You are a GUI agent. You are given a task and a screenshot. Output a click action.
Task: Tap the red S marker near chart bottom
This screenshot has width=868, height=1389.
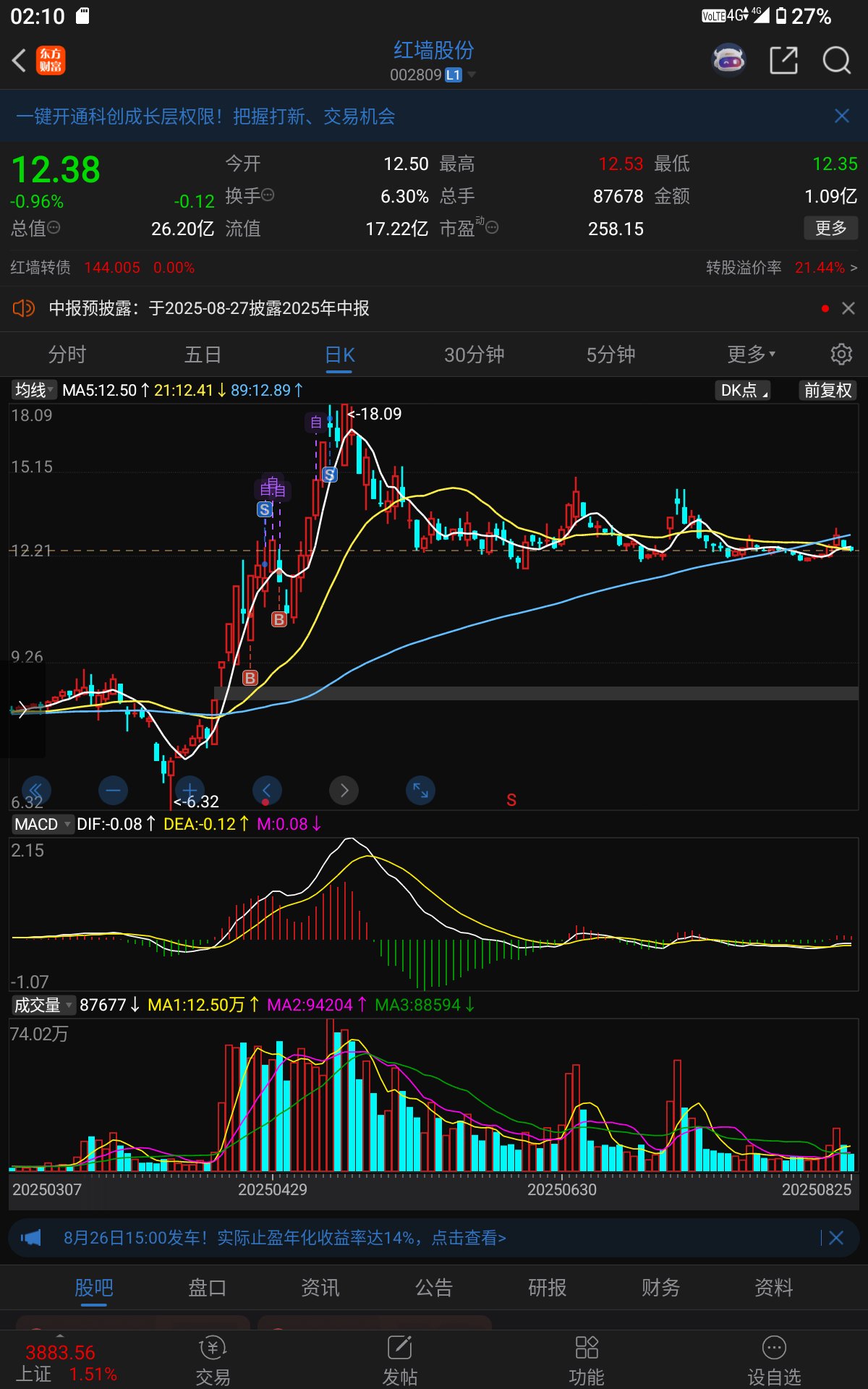click(511, 800)
